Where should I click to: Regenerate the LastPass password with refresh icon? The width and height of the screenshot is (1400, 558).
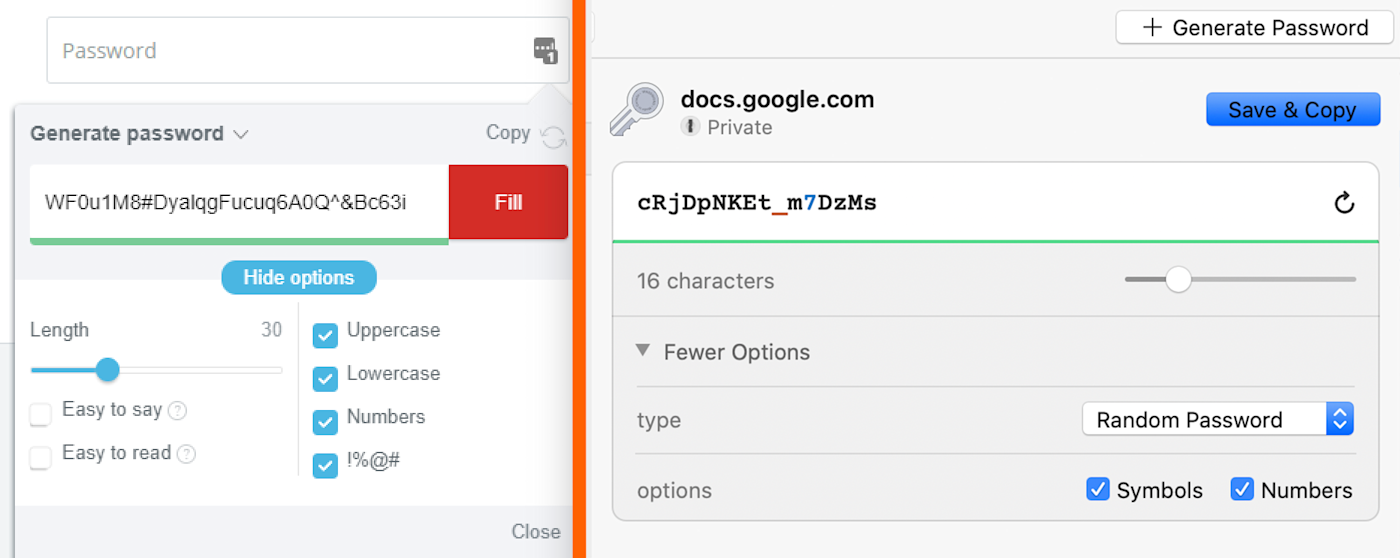click(x=553, y=137)
